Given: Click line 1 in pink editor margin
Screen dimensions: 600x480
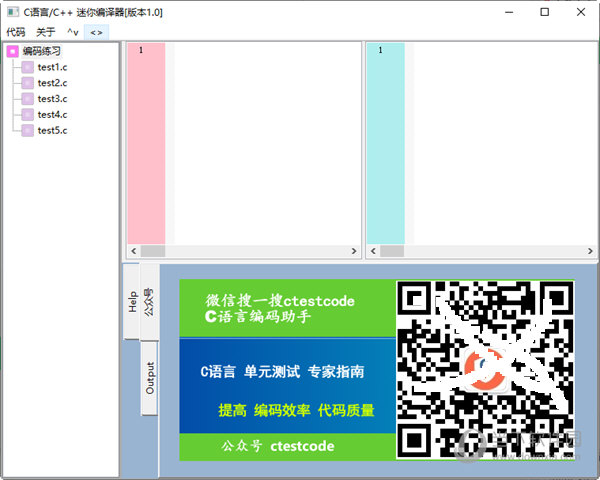Looking at the screenshot, I should coord(141,50).
